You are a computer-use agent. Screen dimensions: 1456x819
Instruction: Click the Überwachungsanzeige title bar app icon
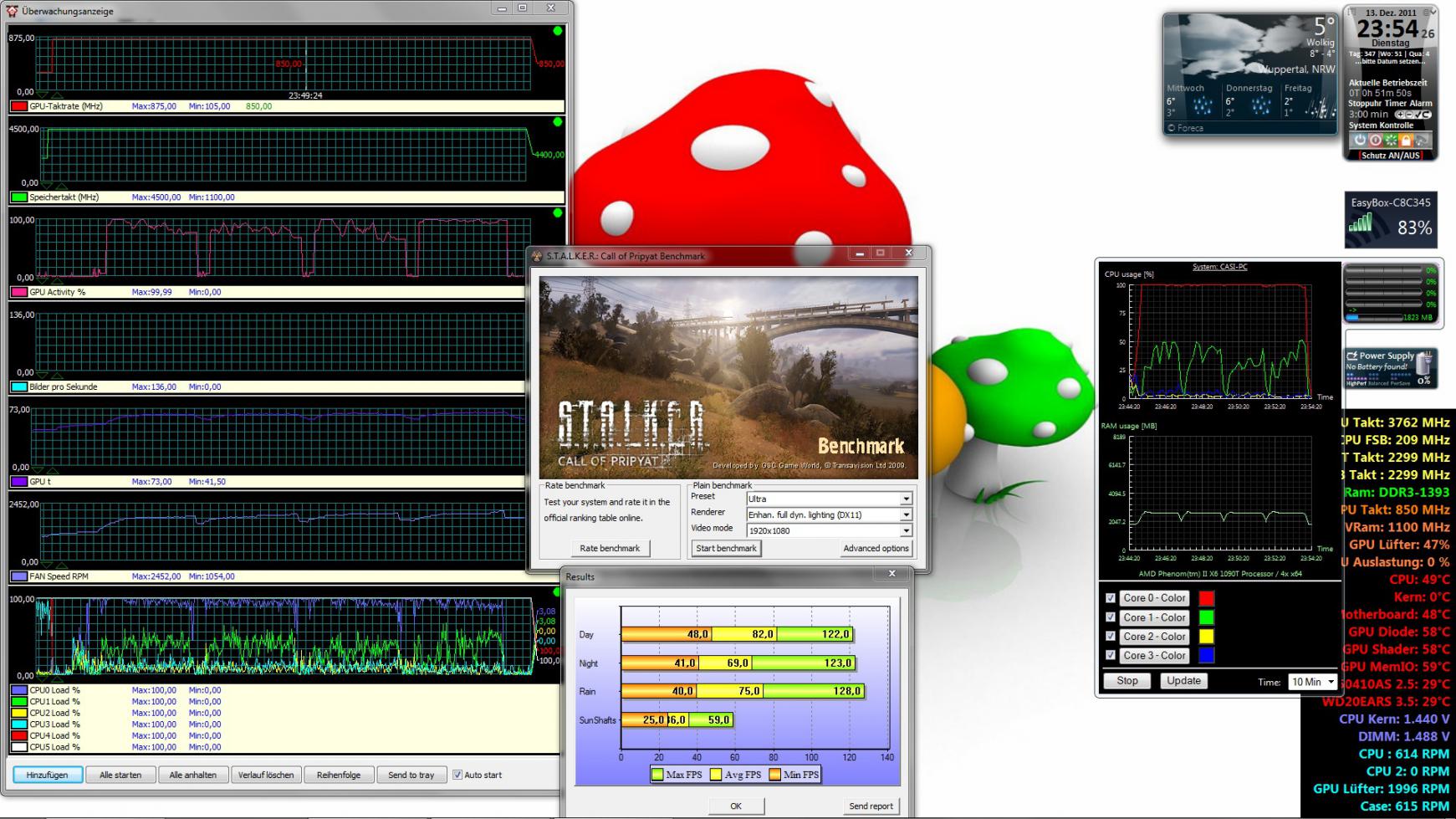pos(12,11)
